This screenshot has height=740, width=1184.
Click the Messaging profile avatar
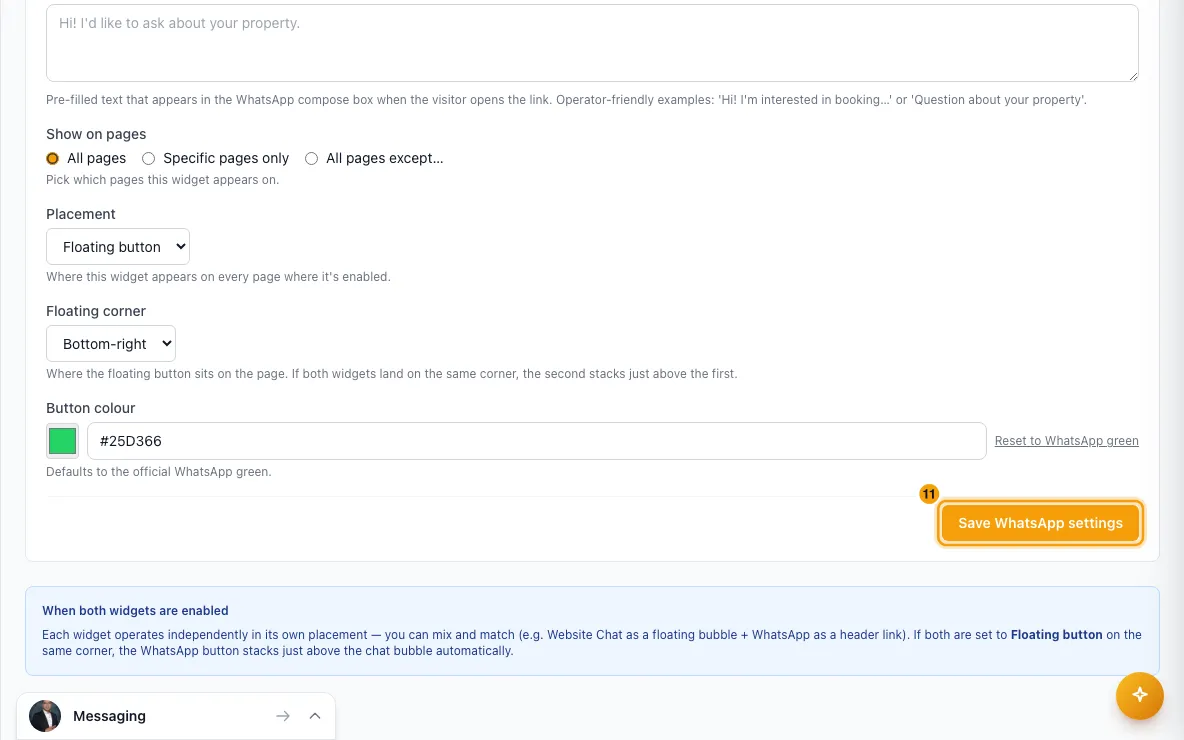point(45,716)
